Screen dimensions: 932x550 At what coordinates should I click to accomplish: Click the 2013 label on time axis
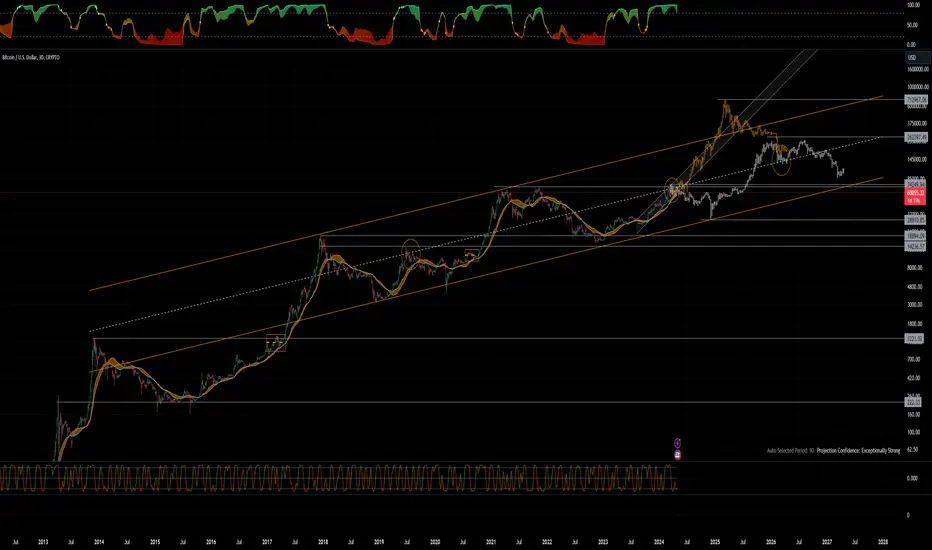coord(43,542)
